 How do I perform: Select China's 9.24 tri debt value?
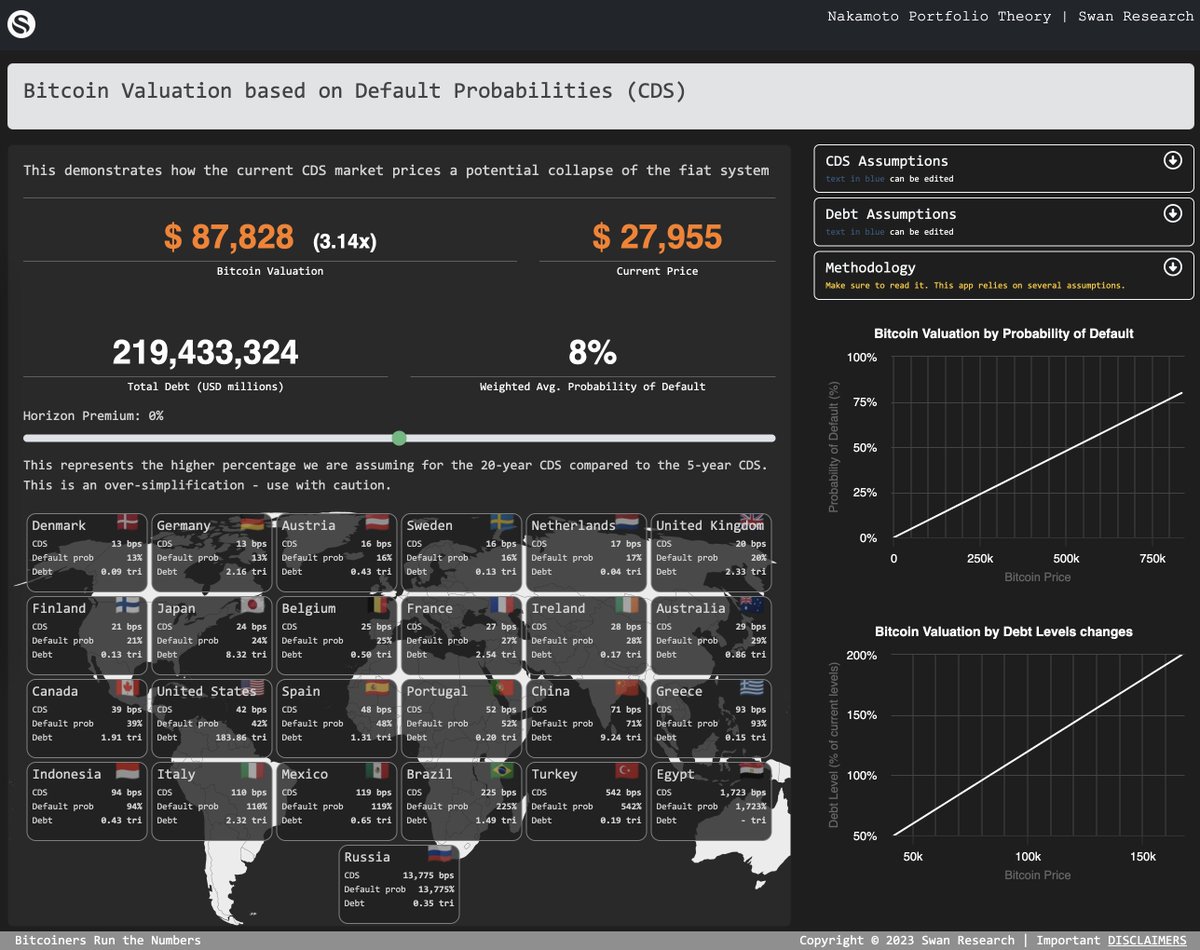[x=619, y=737]
